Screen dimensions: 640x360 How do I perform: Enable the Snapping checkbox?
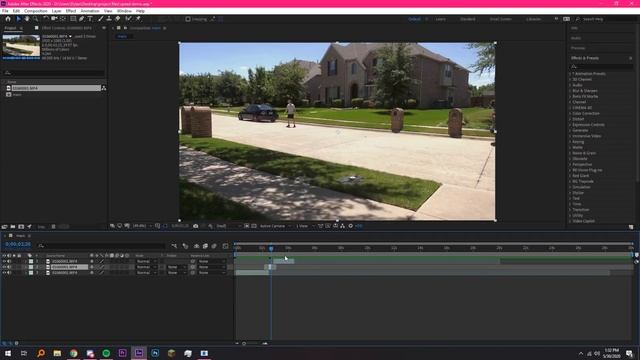(188, 19)
